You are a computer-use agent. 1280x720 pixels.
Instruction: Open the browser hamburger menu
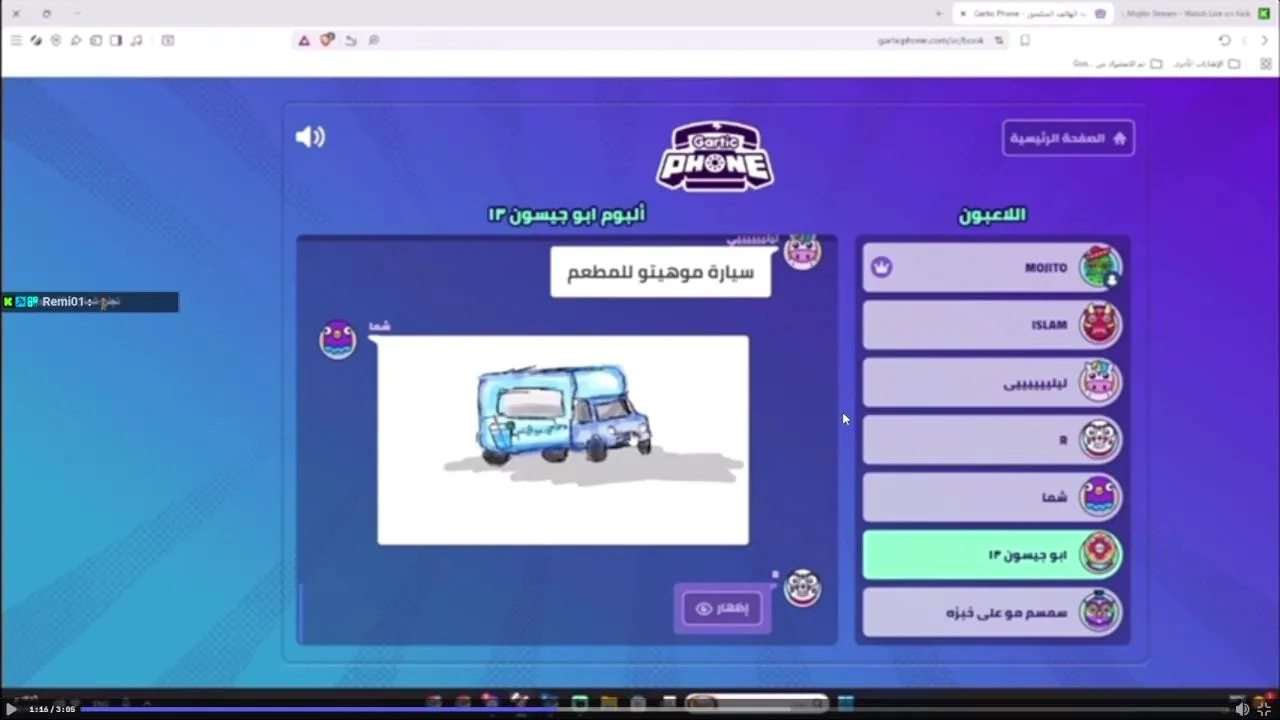tap(16, 40)
